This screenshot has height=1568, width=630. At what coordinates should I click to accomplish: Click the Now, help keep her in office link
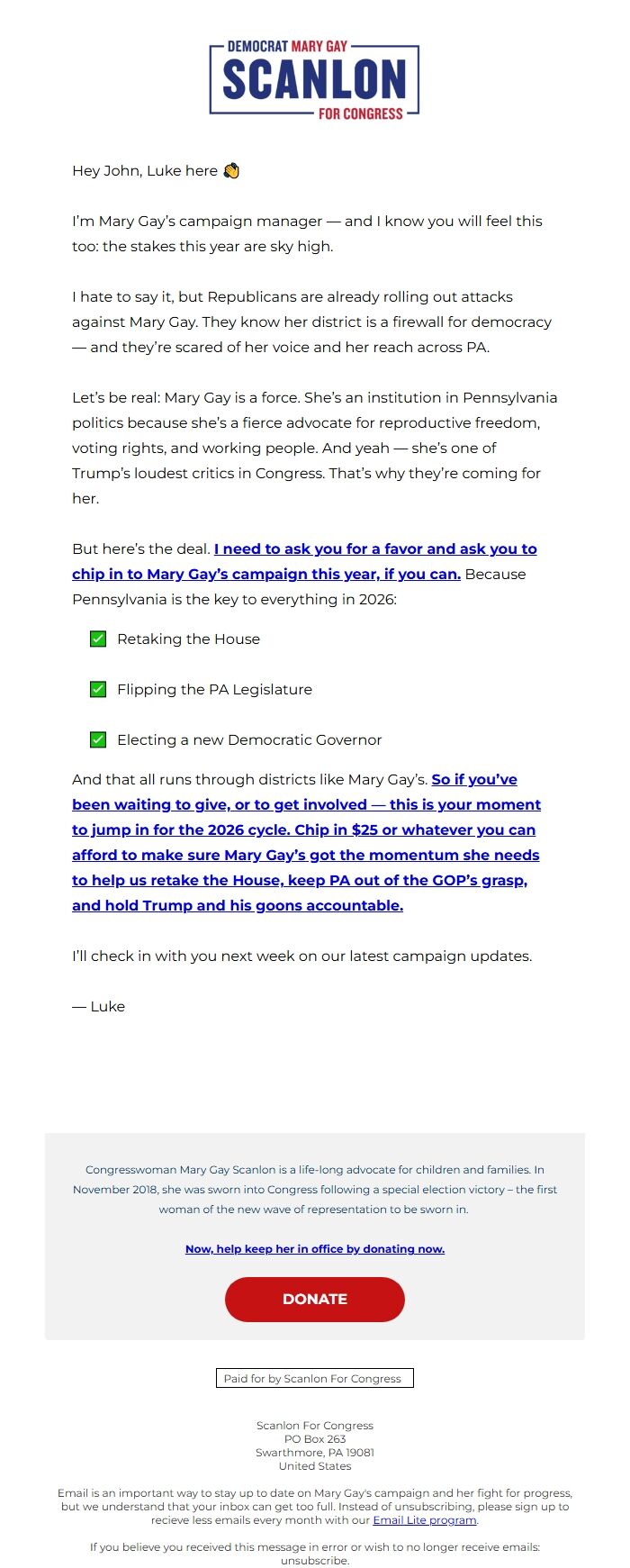pos(314,1249)
